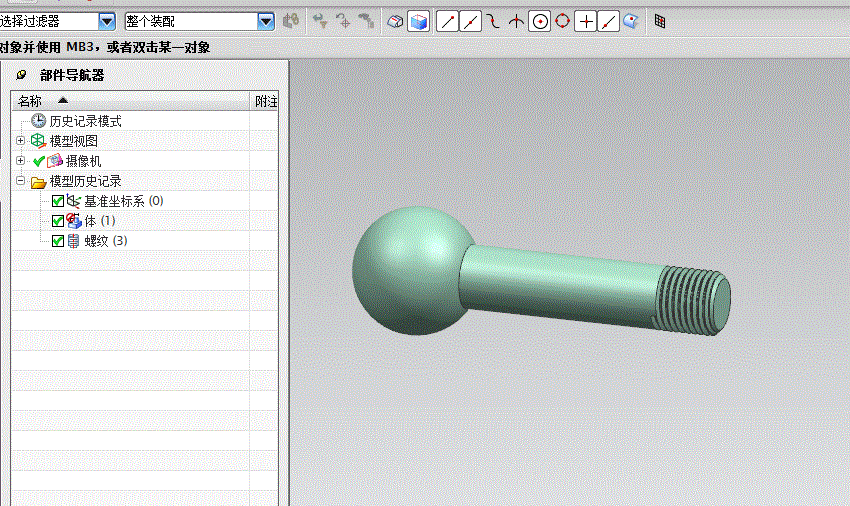Enable the Control Point snap icon
The height and width of the screenshot is (506, 850).
pos(493,22)
